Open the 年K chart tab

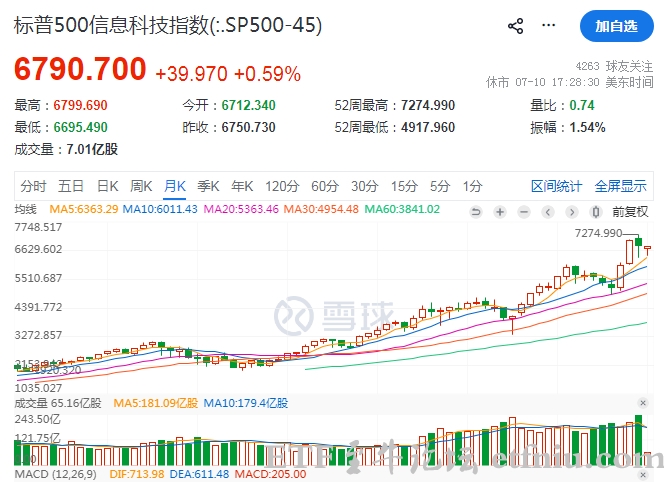[x=242, y=186]
